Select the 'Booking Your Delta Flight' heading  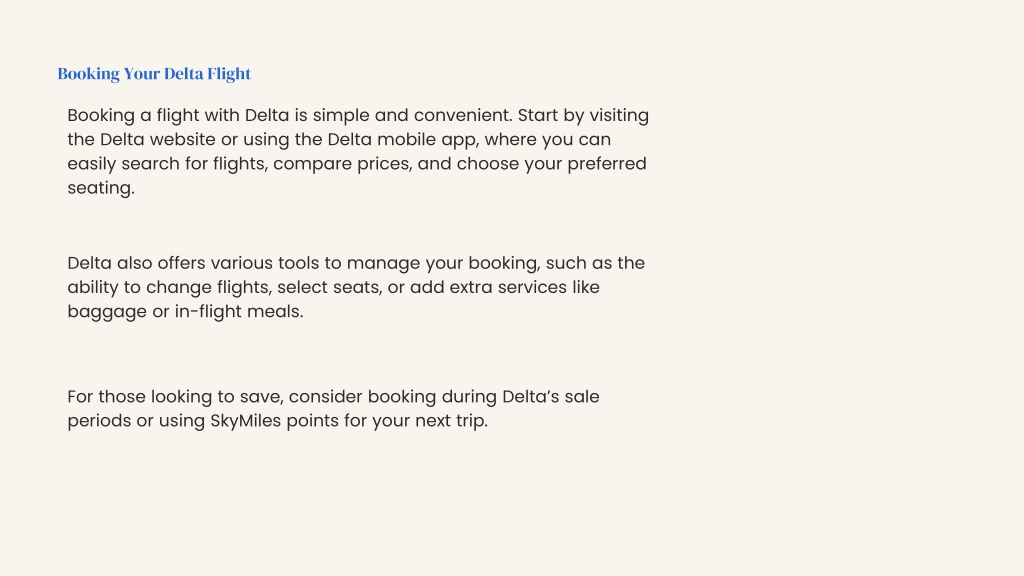pyautogui.click(x=154, y=74)
